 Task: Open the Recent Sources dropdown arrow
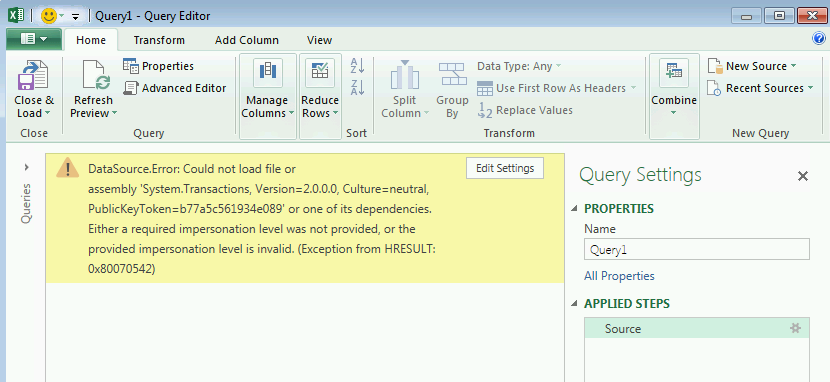click(x=810, y=88)
